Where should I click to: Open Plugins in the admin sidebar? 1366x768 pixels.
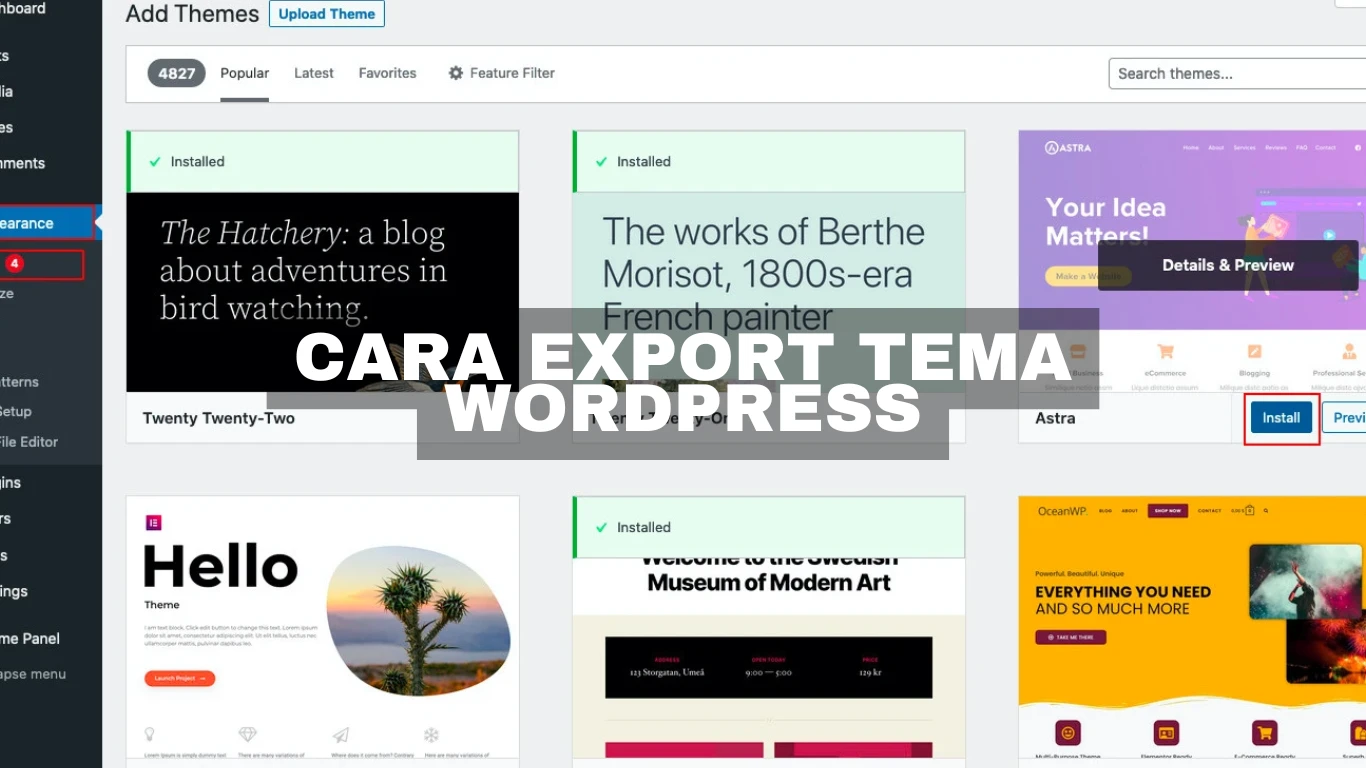pyautogui.click(x=11, y=482)
